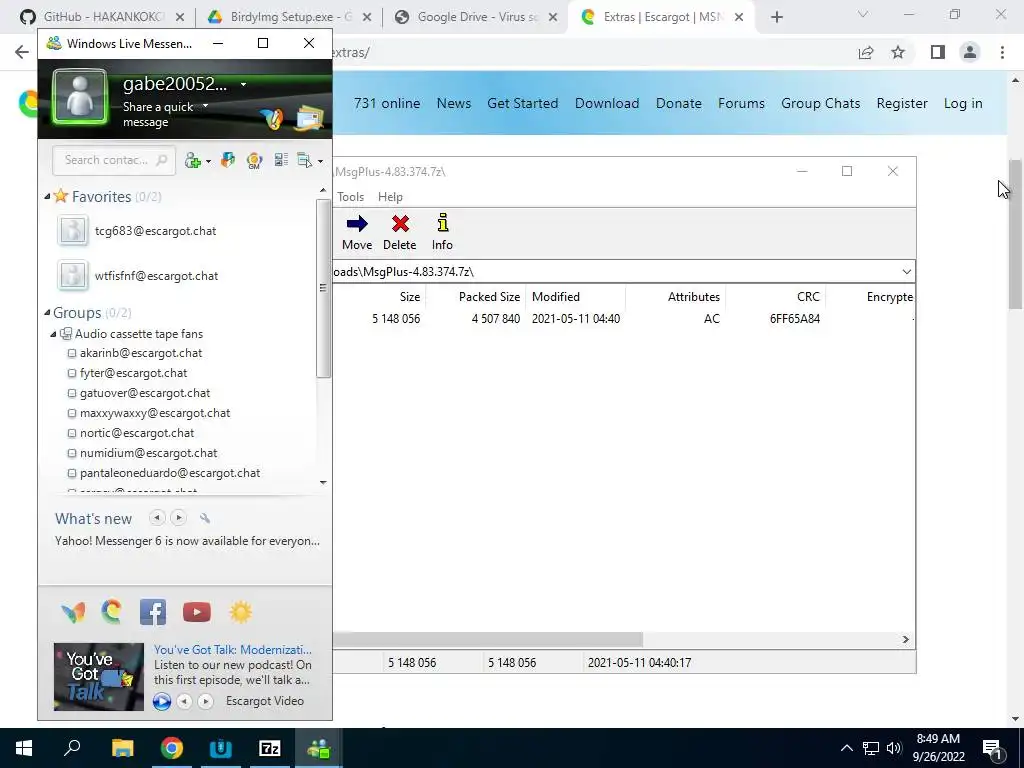Collapse the Favorites group

(x=47, y=197)
